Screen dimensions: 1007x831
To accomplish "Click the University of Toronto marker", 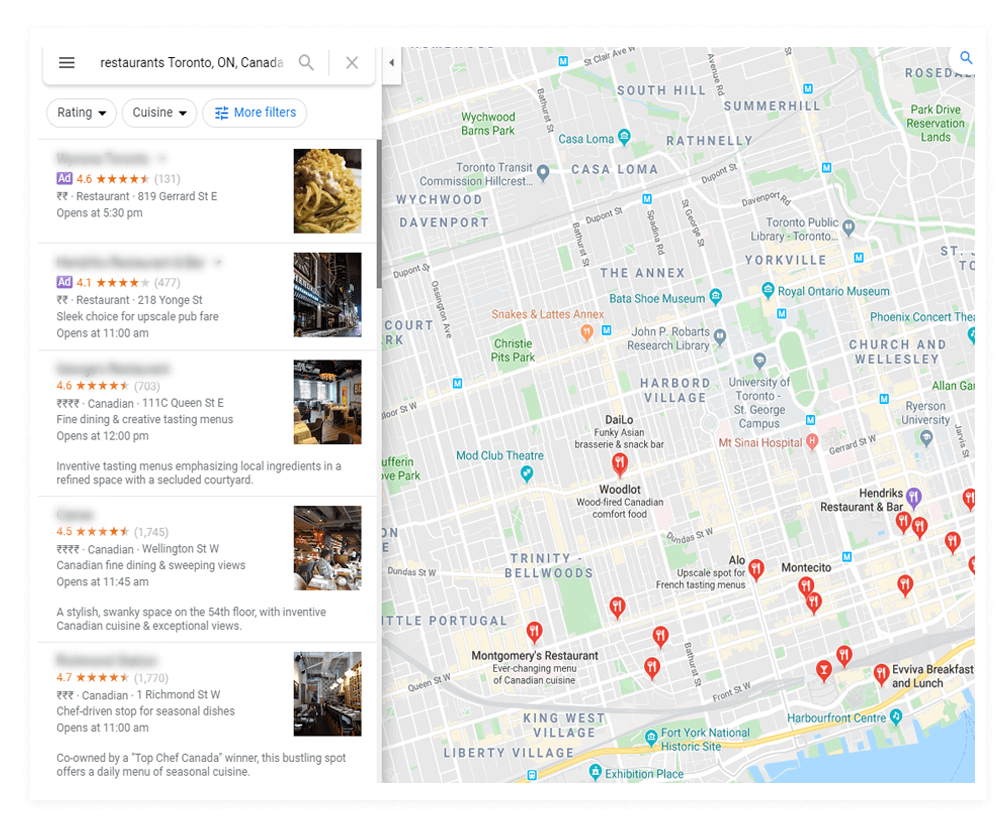I will (760, 360).
